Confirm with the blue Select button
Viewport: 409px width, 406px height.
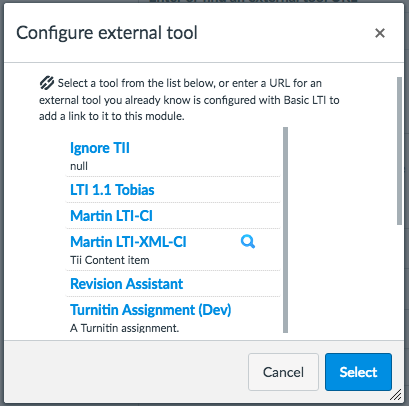[358, 372]
